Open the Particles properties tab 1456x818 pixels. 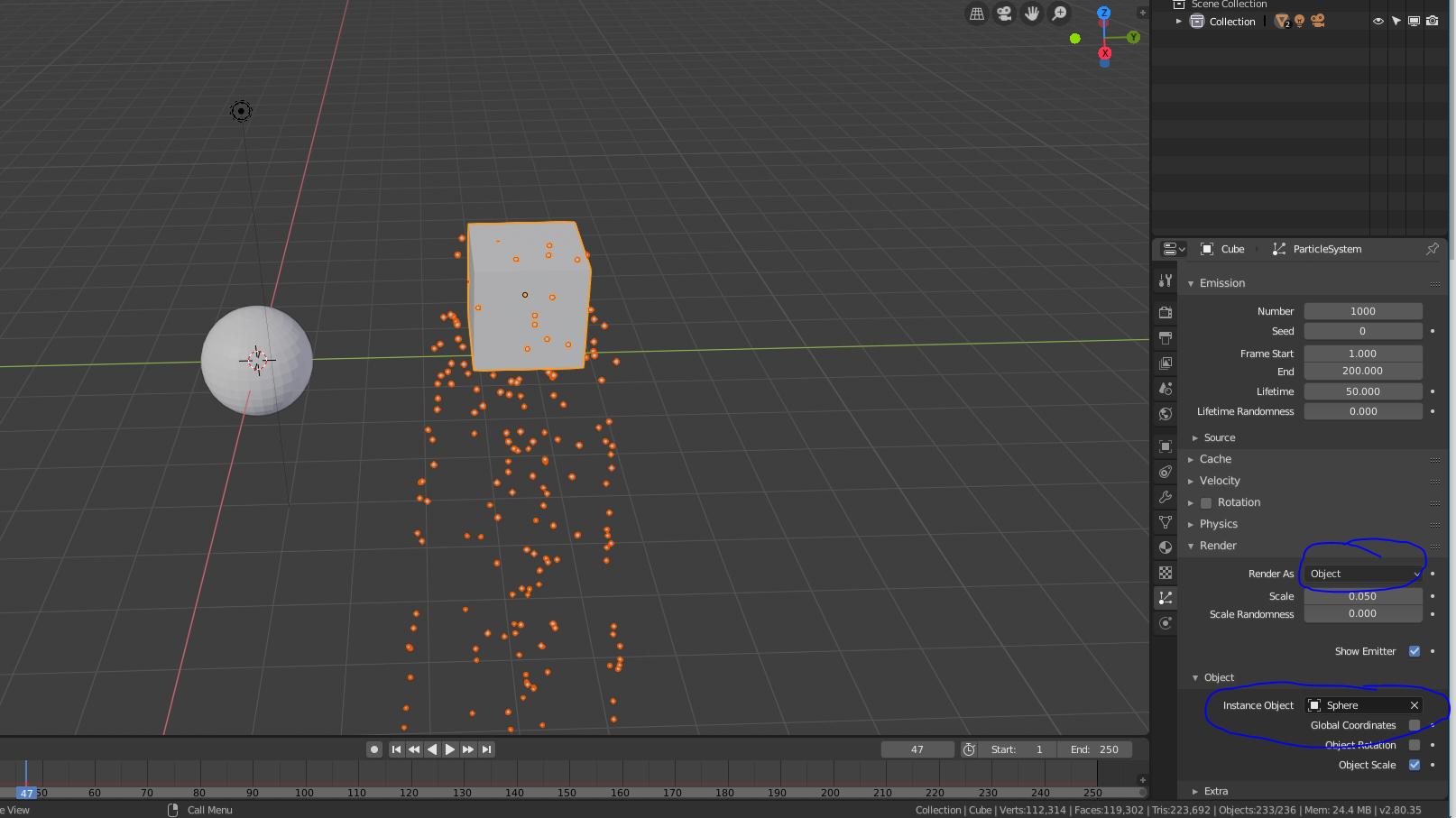click(x=1166, y=598)
